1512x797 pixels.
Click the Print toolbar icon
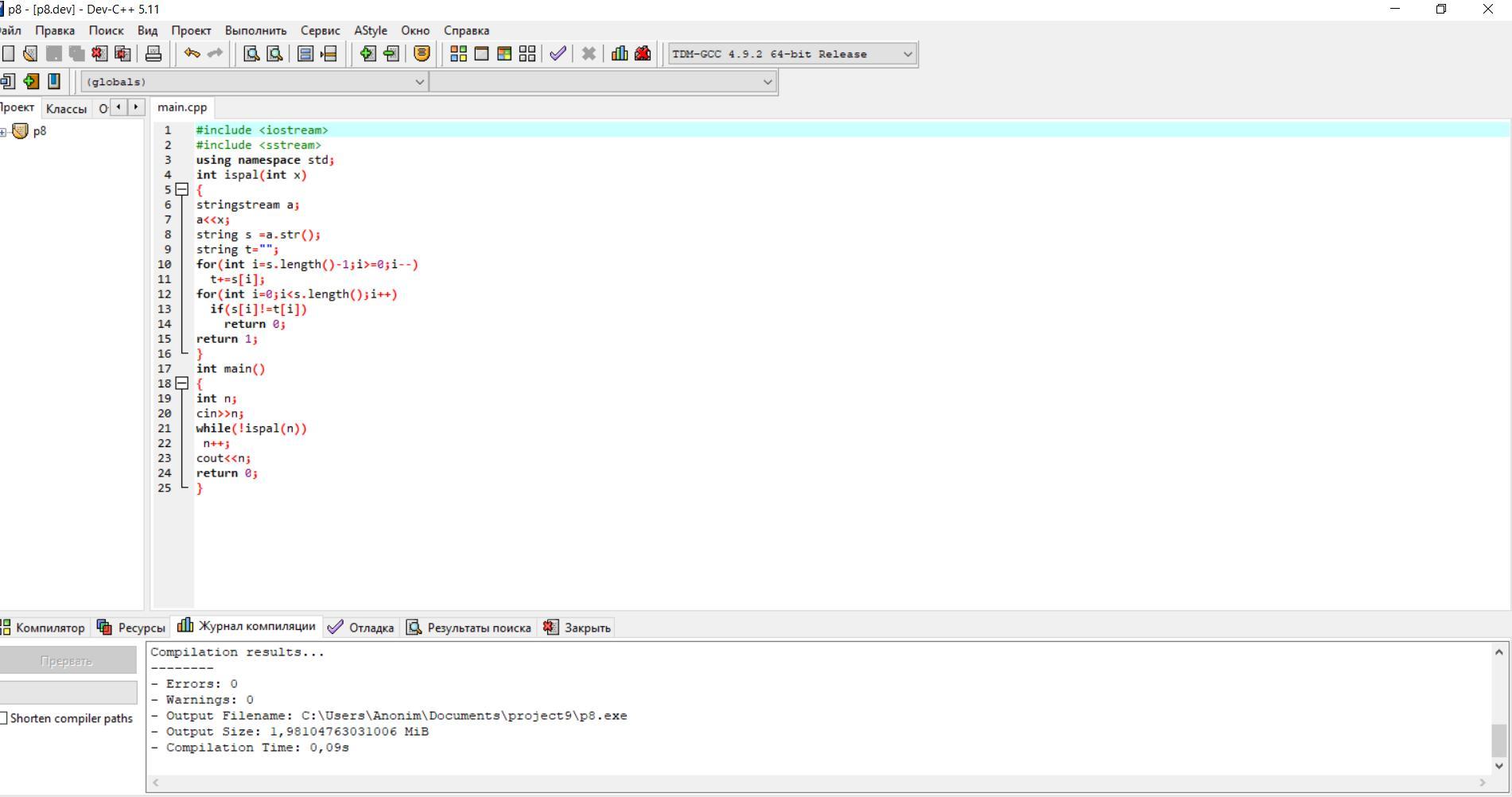click(154, 53)
